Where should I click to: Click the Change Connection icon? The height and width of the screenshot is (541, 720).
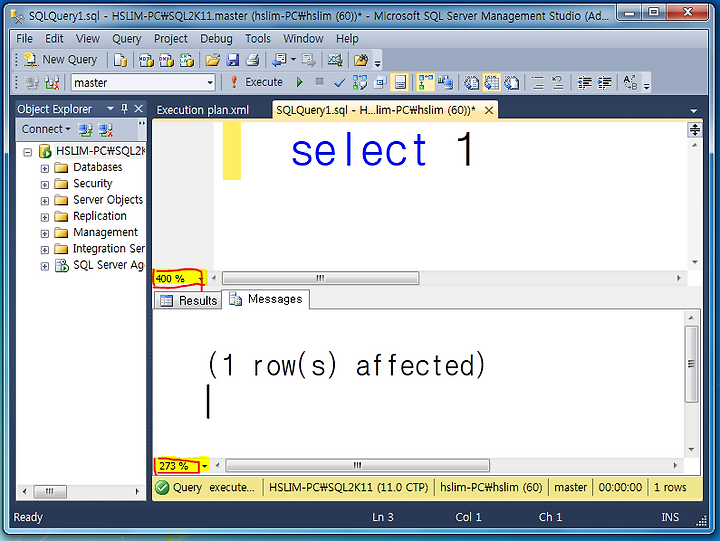[51, 83]
